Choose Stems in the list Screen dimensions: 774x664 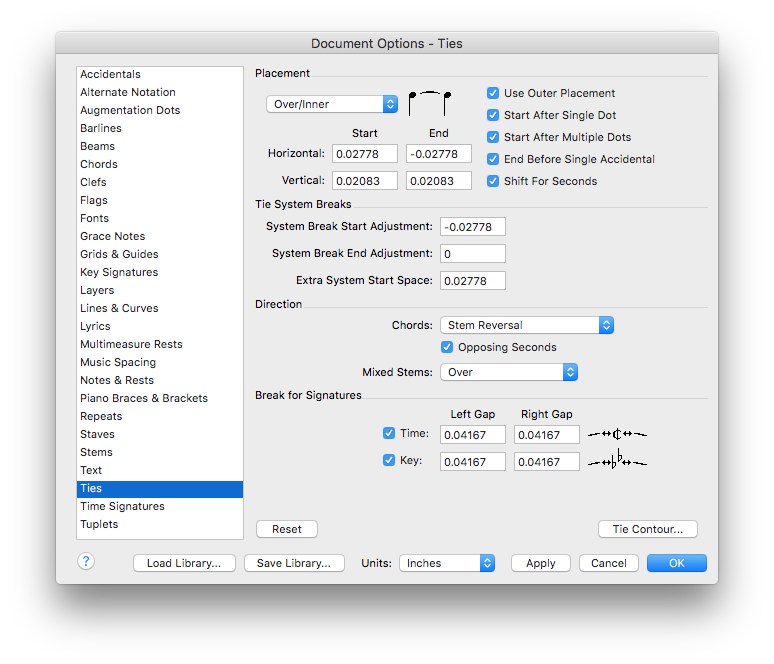160,453
